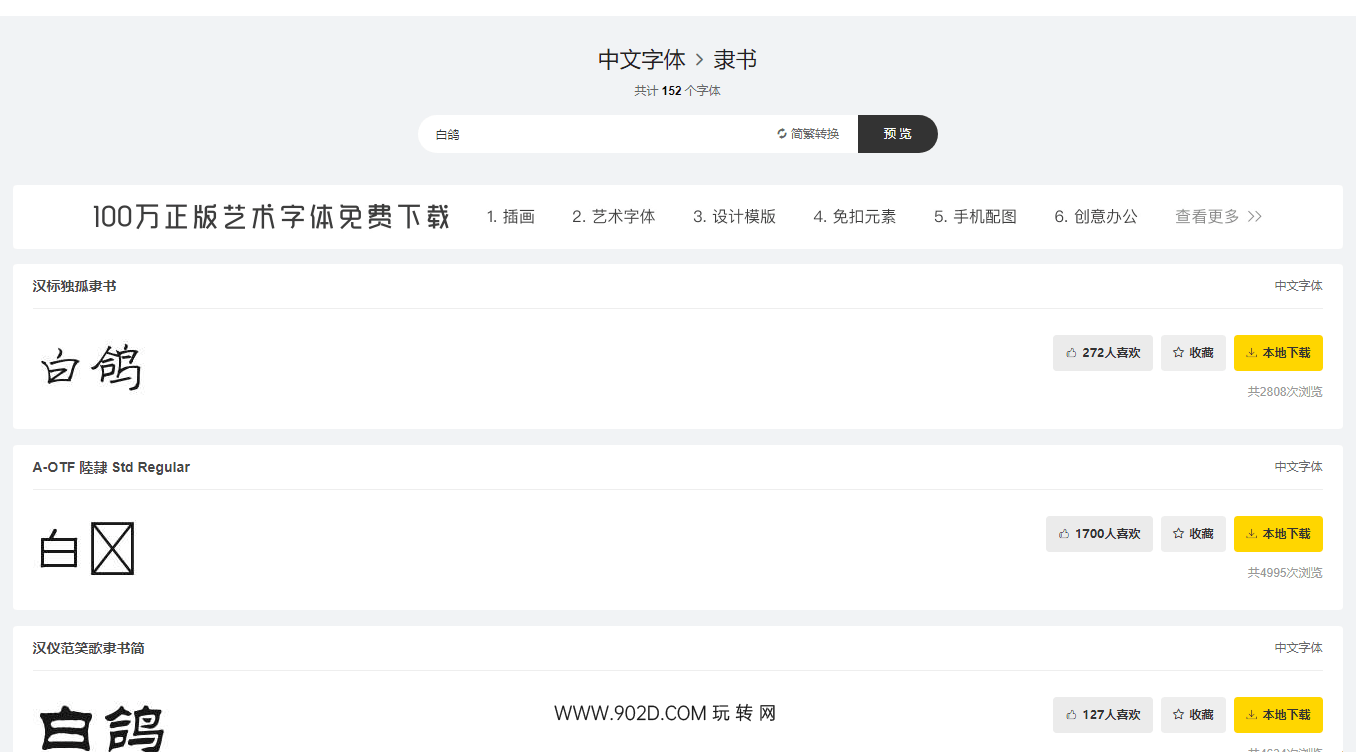Click the download icon on 汉仪范笑歌隶书简's card
Image resolution: width=1356 pixels, height=752 pixels.
pyautogui.click(x=1250, y=714)
